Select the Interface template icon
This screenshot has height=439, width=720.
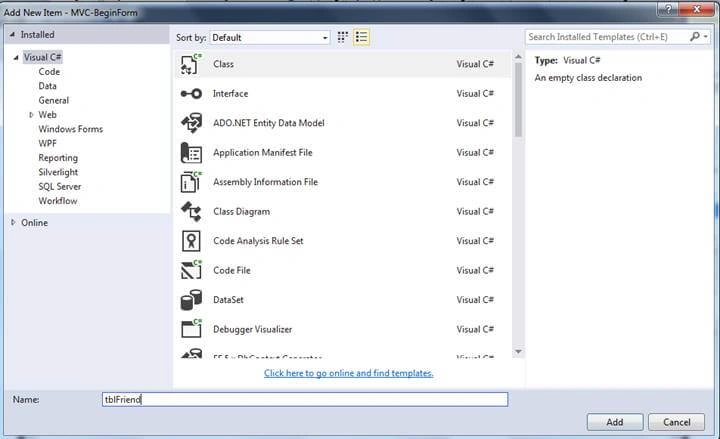click(191, 94)
